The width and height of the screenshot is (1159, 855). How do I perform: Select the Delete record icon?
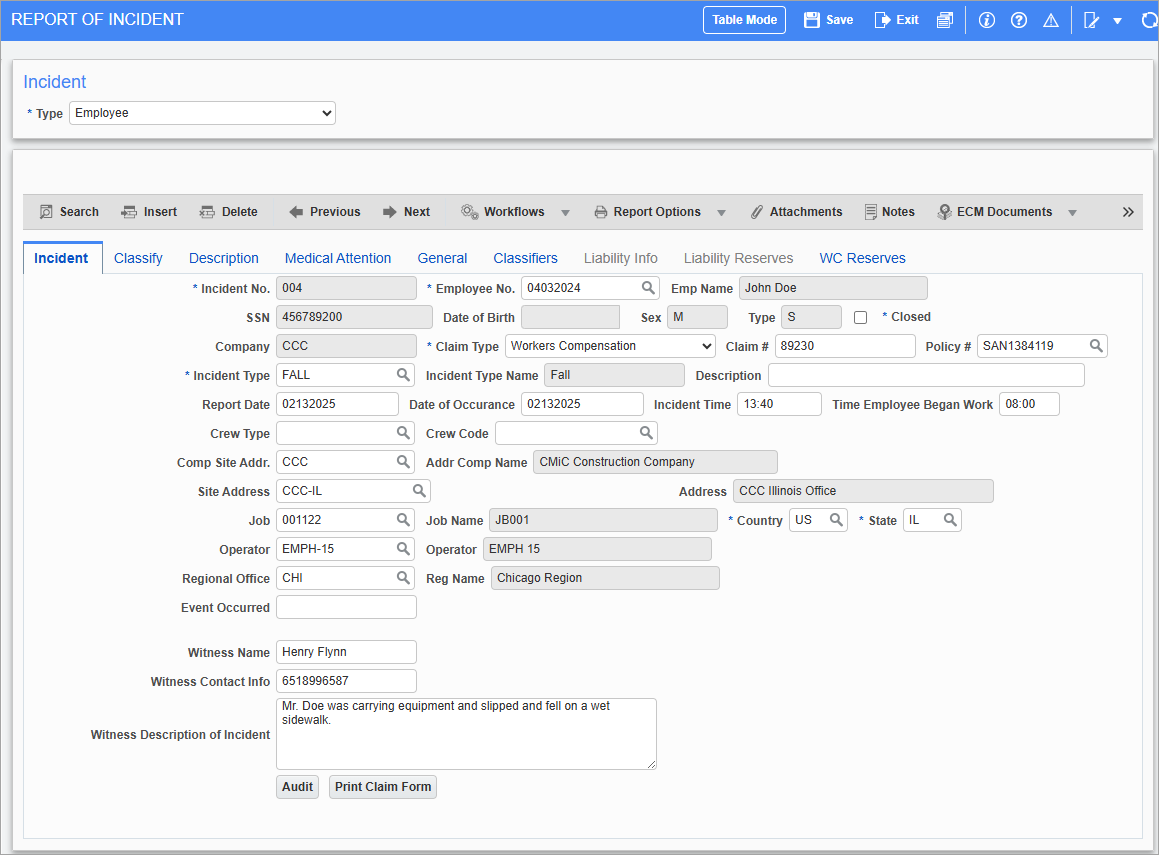pos(228,211)
